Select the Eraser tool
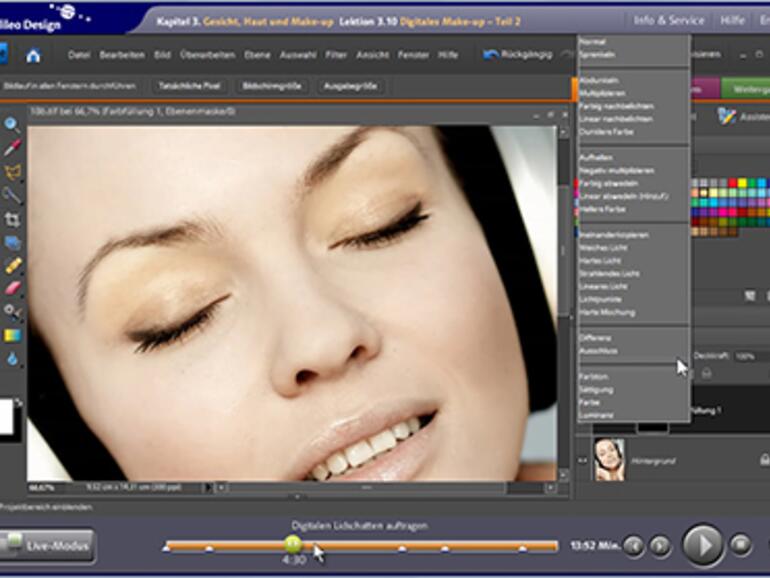 coord(12,288)
